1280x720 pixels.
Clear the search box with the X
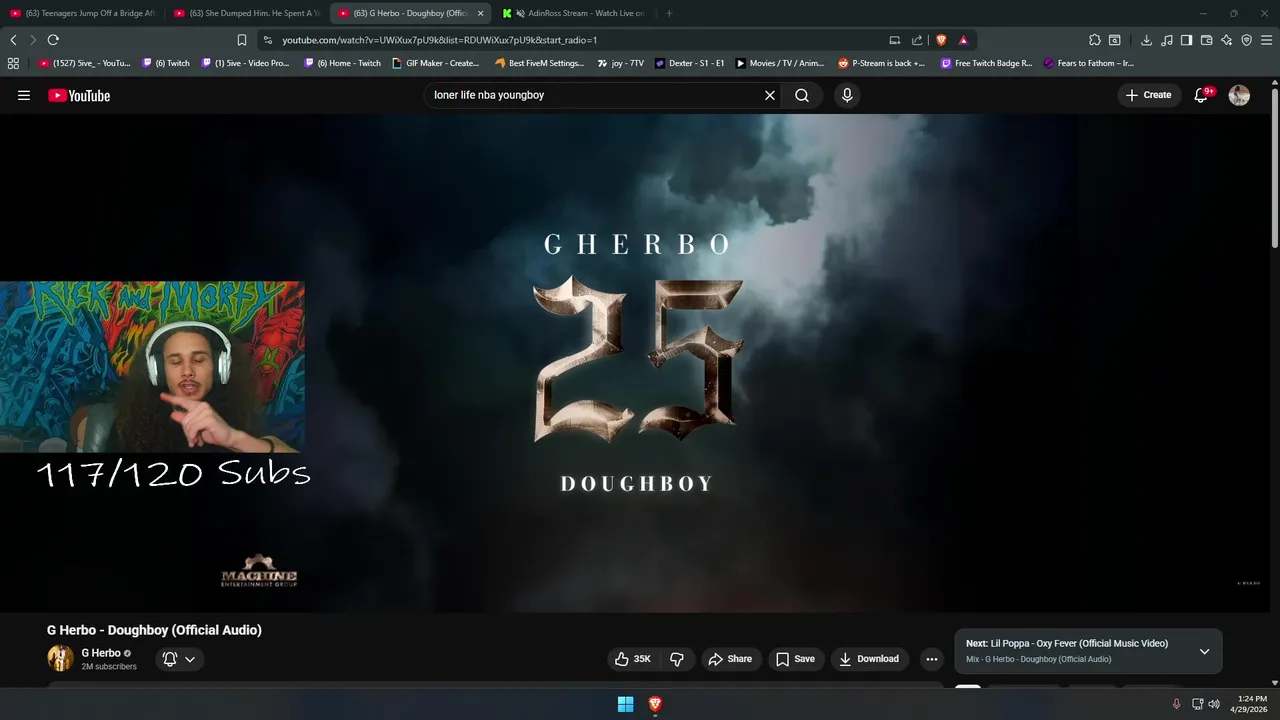pyautogui.click(x=770, y=95)
